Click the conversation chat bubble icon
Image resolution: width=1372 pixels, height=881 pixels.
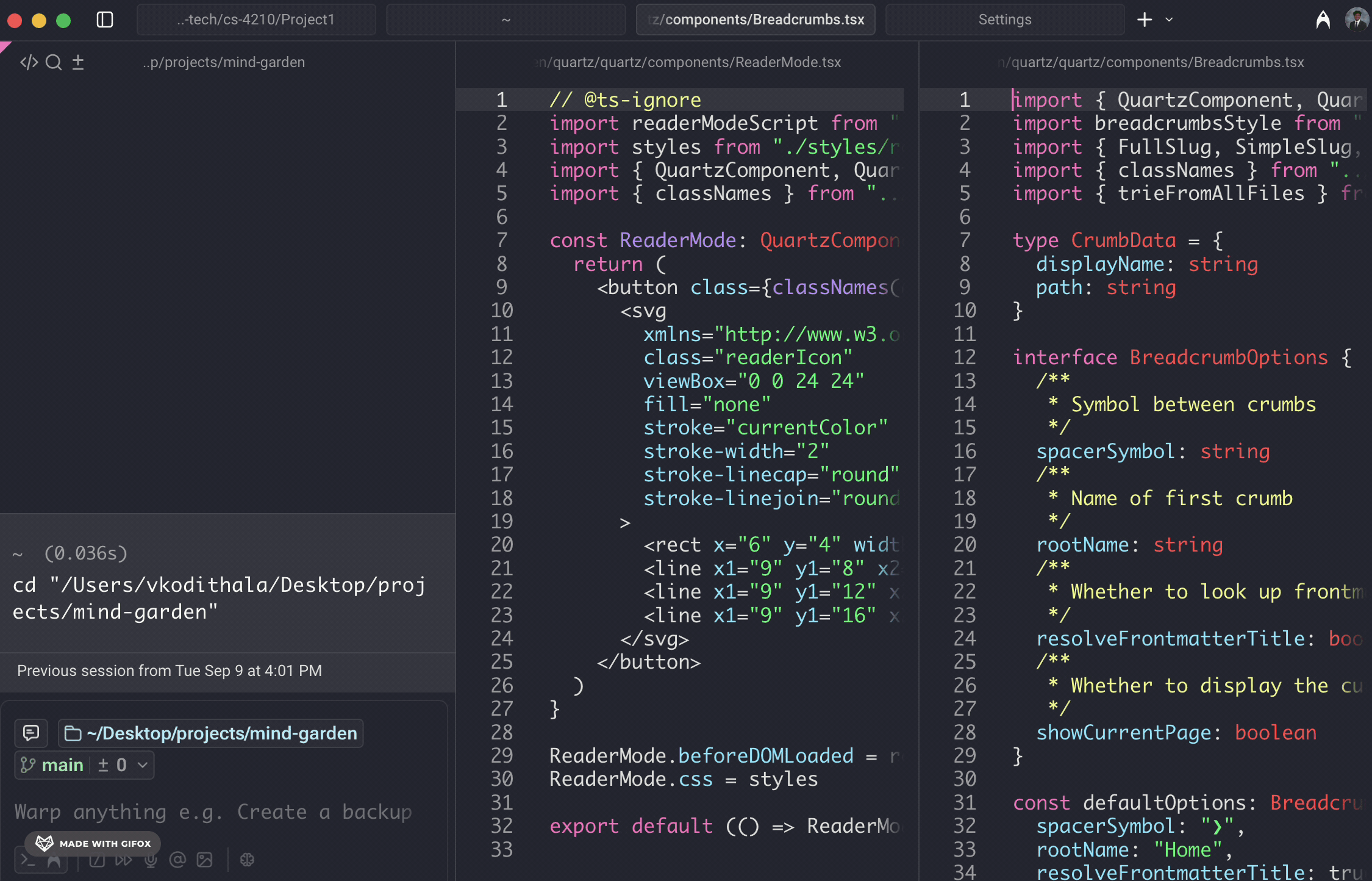[31, 733]
